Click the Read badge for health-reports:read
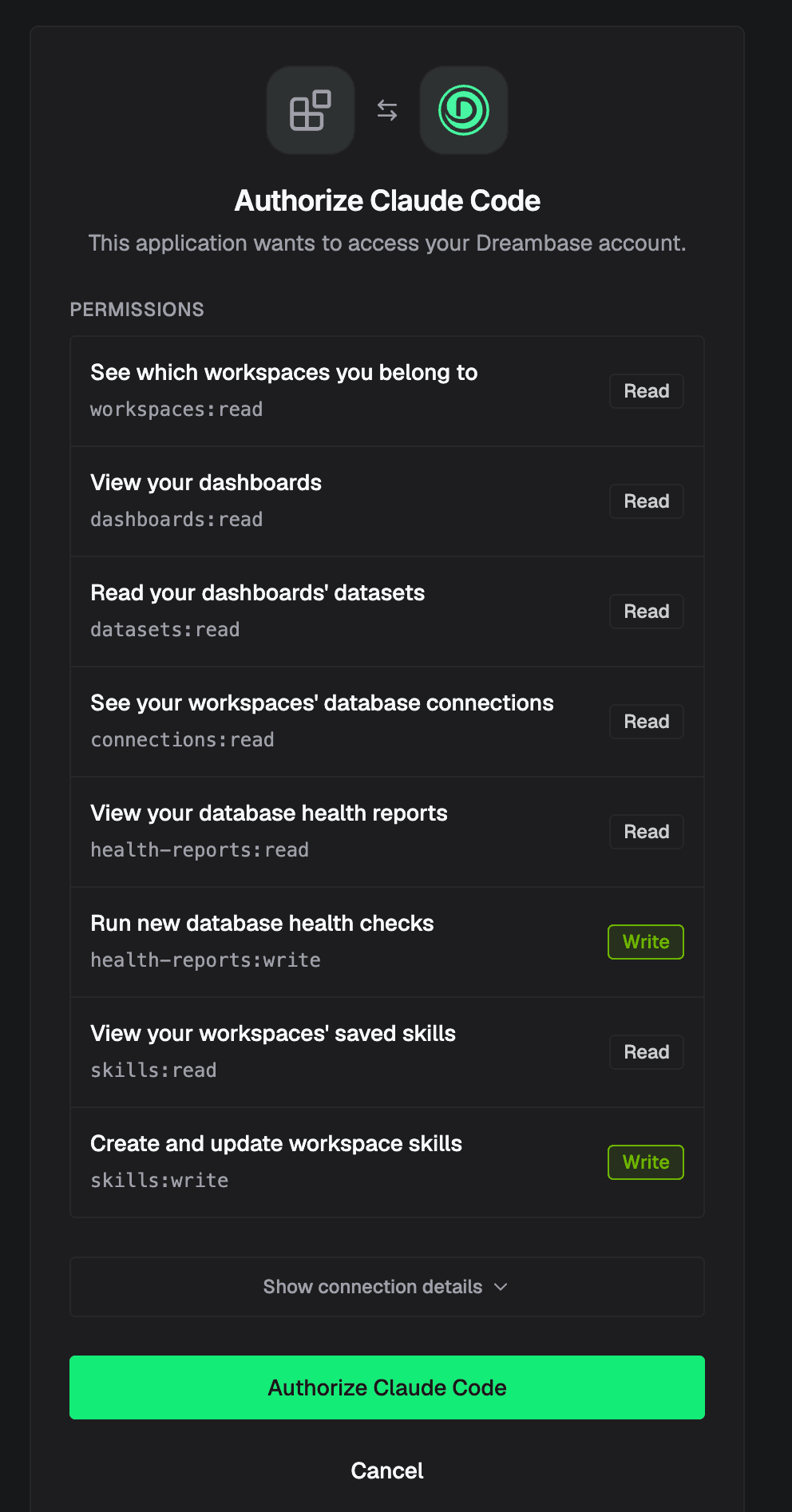Screen dimensions: 792x1512 [x=647, y=832]
